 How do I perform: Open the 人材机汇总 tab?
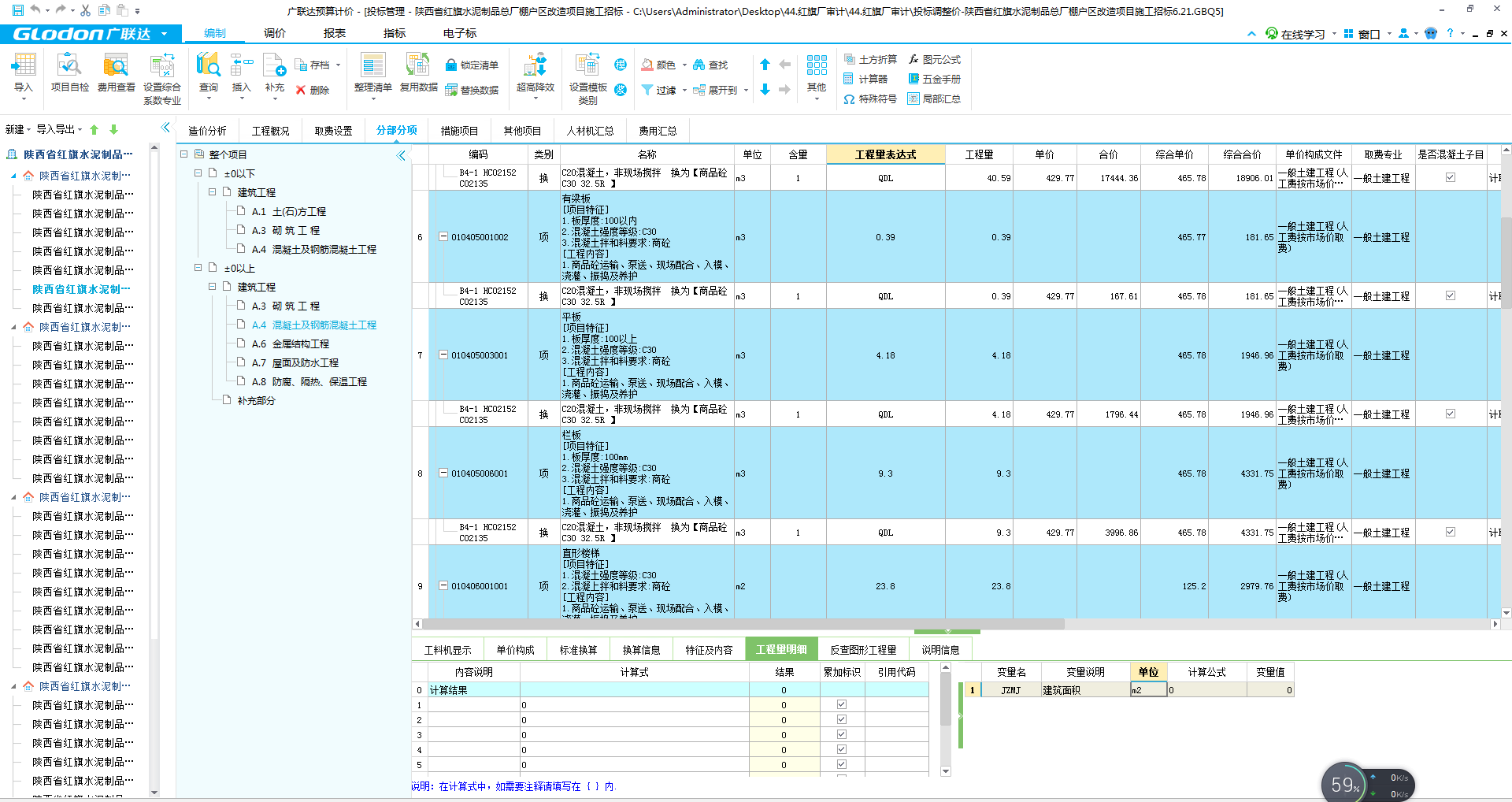tap(590, 131)
